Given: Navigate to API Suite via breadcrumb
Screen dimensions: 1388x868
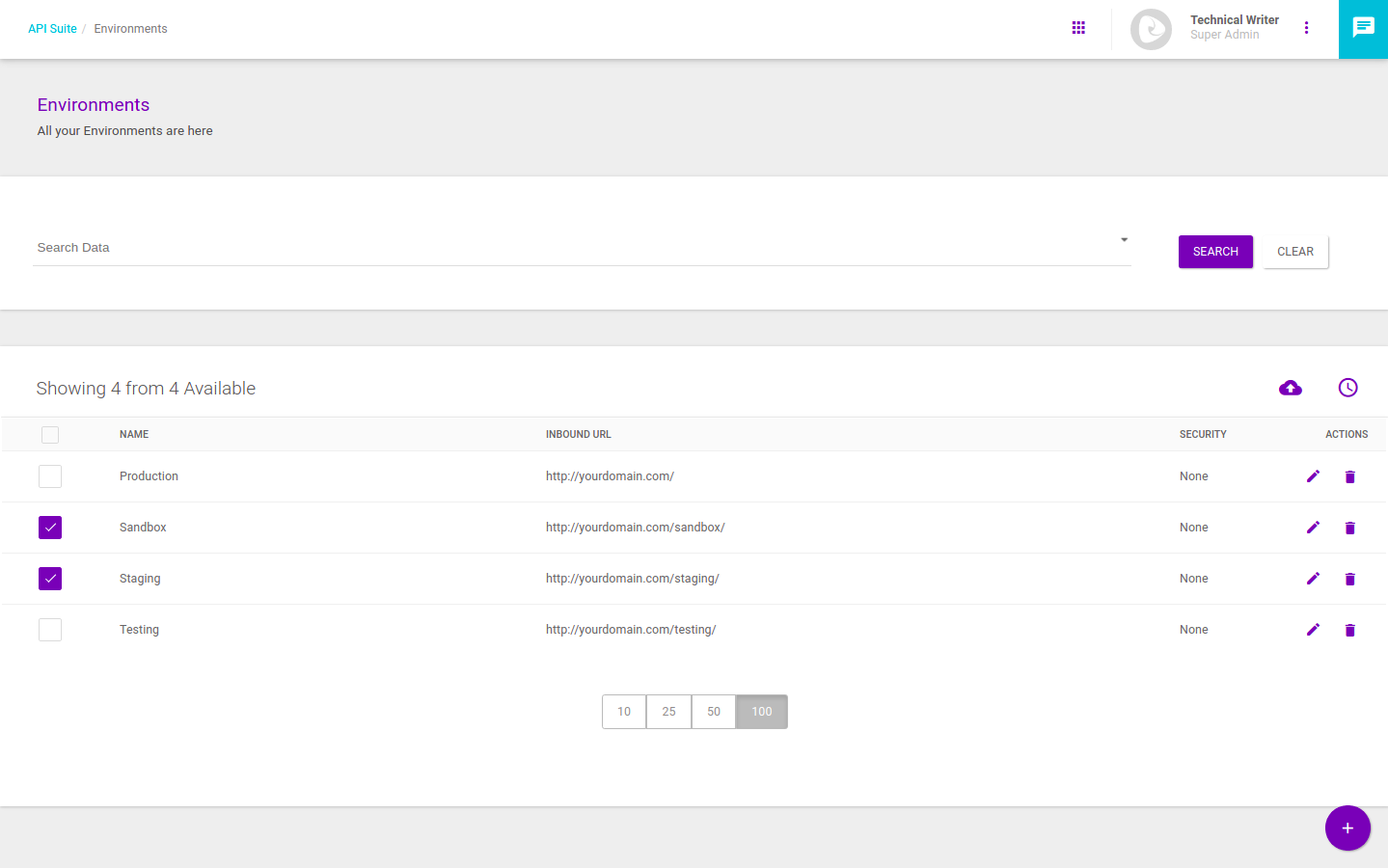Looking at the screenshot, I should point(52,28).
